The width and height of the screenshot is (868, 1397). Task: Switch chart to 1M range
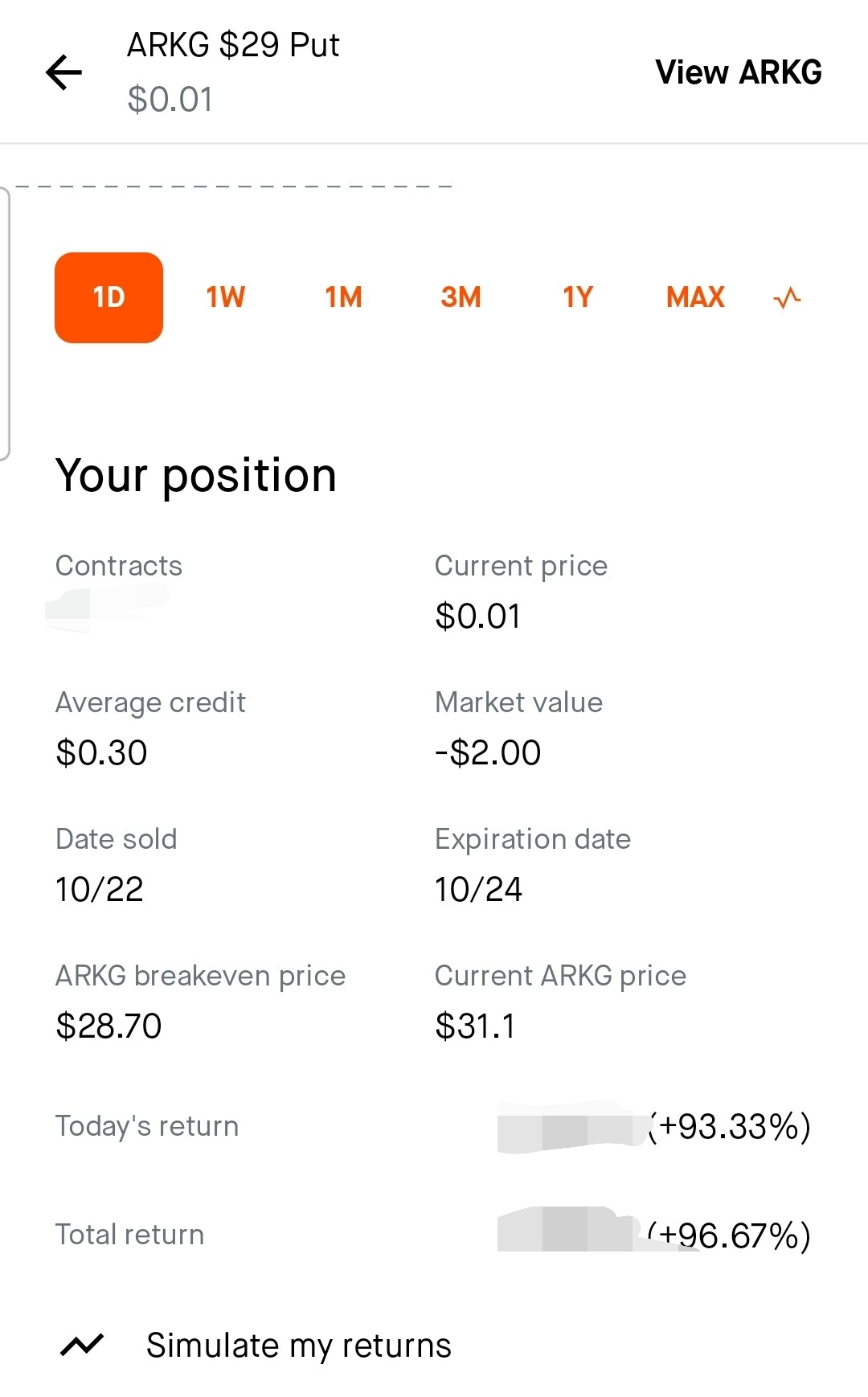pos(343,297)
